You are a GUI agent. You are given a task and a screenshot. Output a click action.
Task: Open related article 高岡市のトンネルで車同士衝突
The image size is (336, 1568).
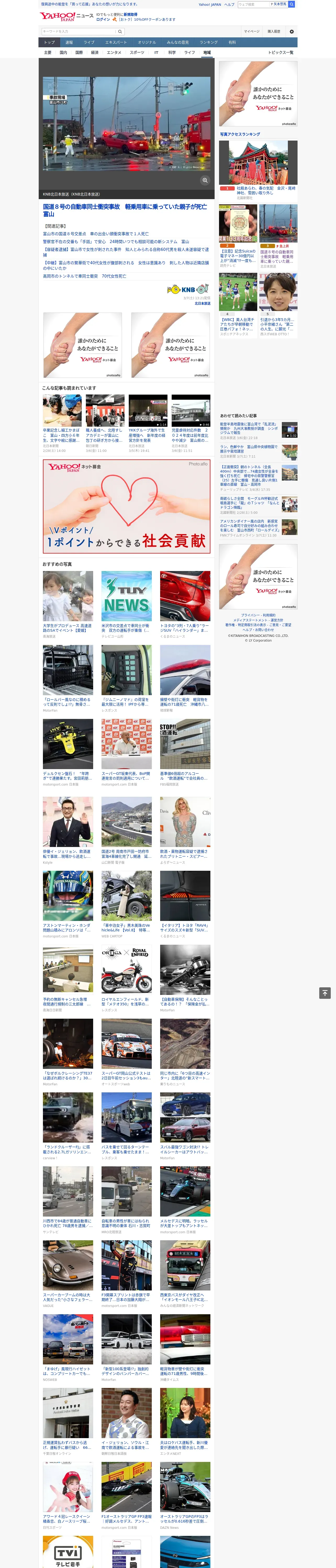84,276
